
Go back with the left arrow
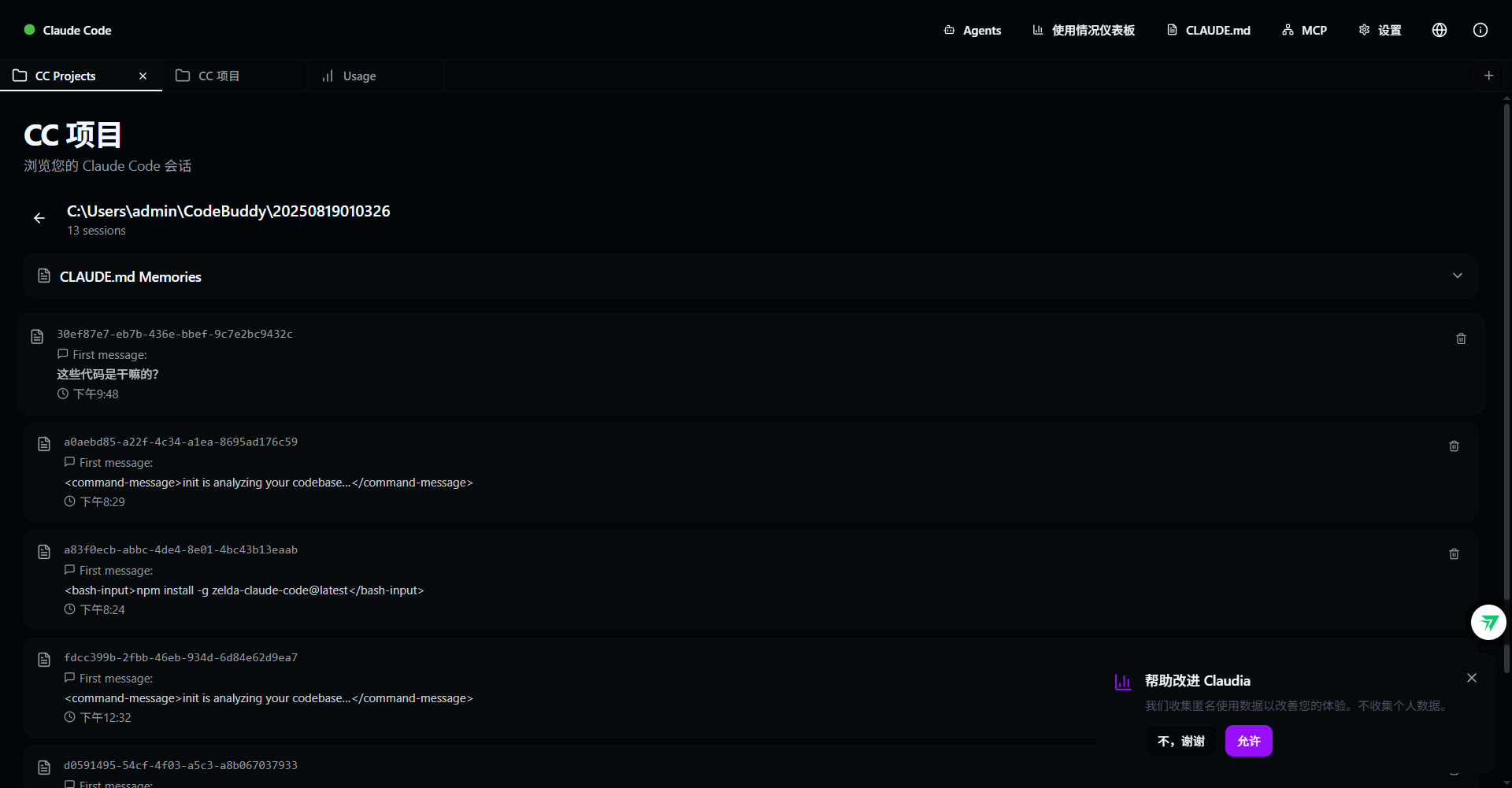pyautogui.click(x=39, y=218)
